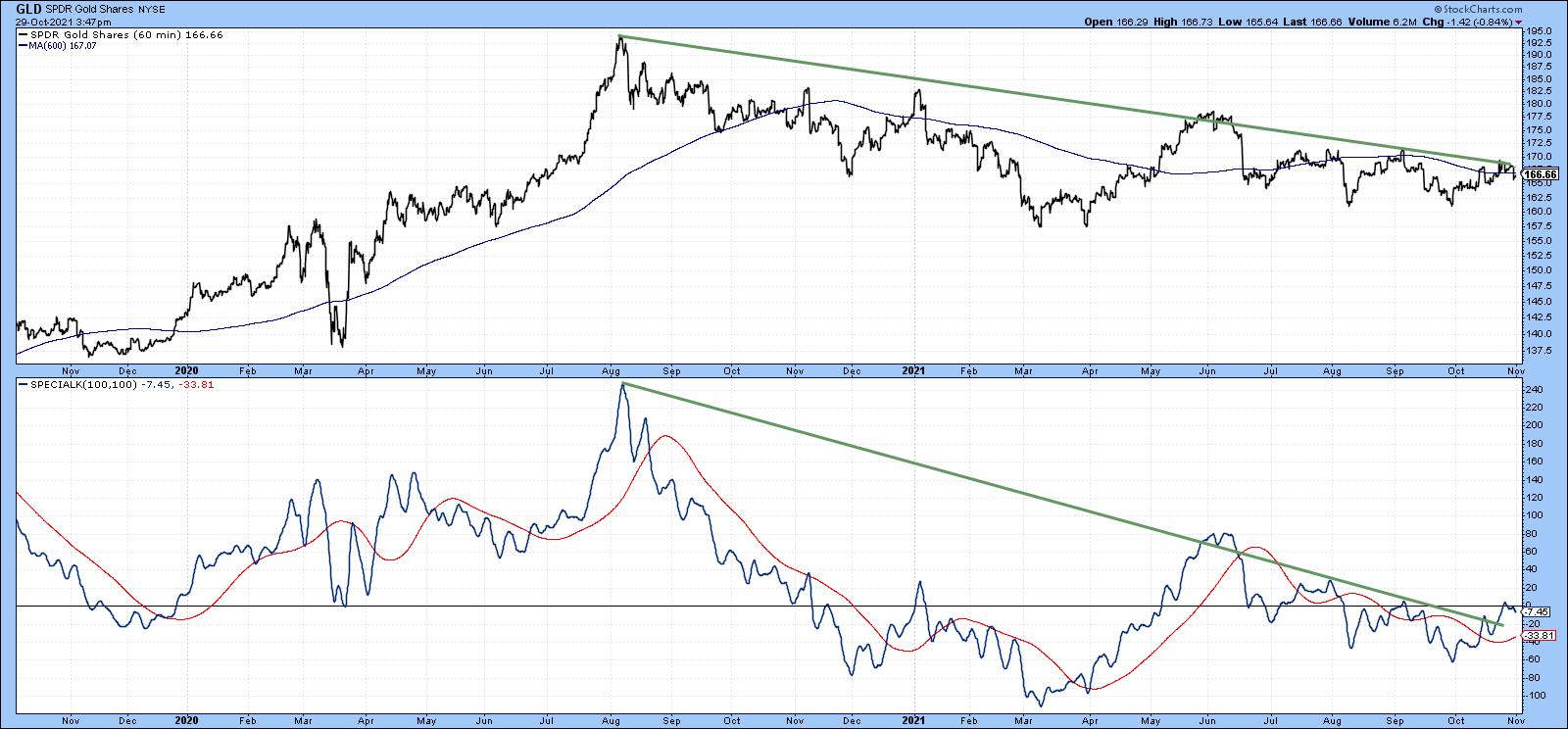
Task: Click the red down-arrow change indicator
Action: click(x=1518, y=21)
